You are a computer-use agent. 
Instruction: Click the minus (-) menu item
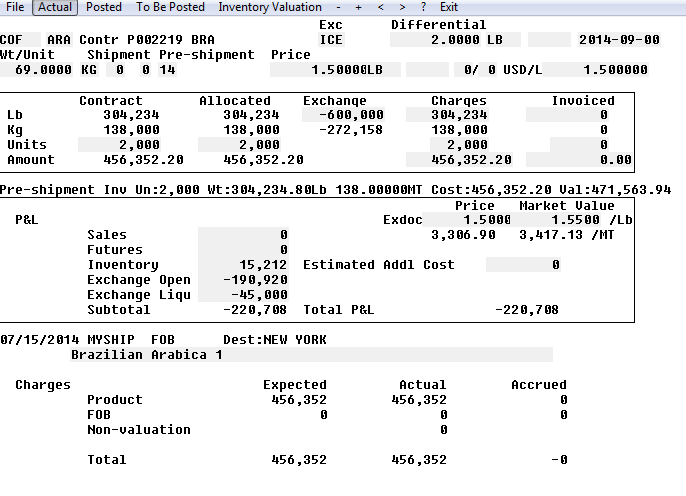[338, 7]
